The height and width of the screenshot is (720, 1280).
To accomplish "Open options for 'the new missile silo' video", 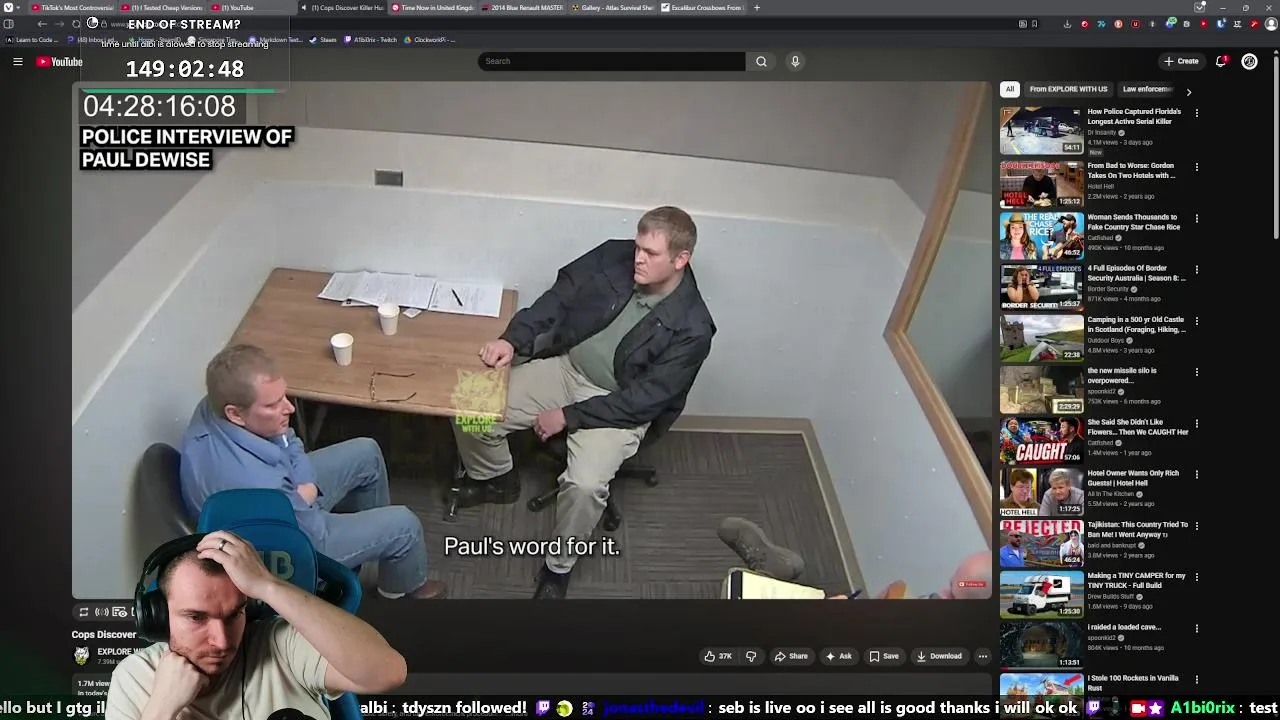I will [1196, 372].
